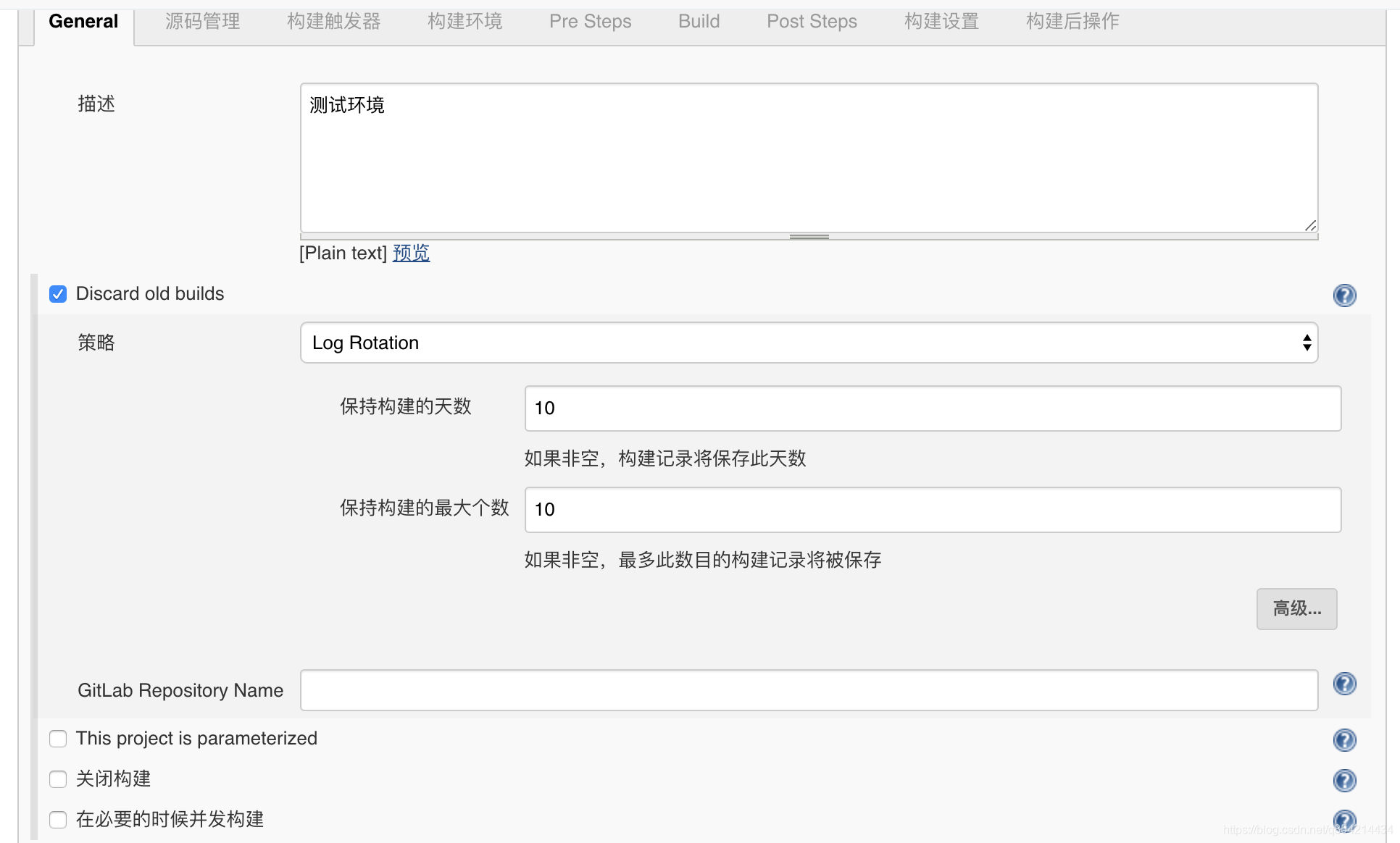Switch to the Pre Steps tab
This screenshot has height=843, width=1400.
click(x=590, y=22)
